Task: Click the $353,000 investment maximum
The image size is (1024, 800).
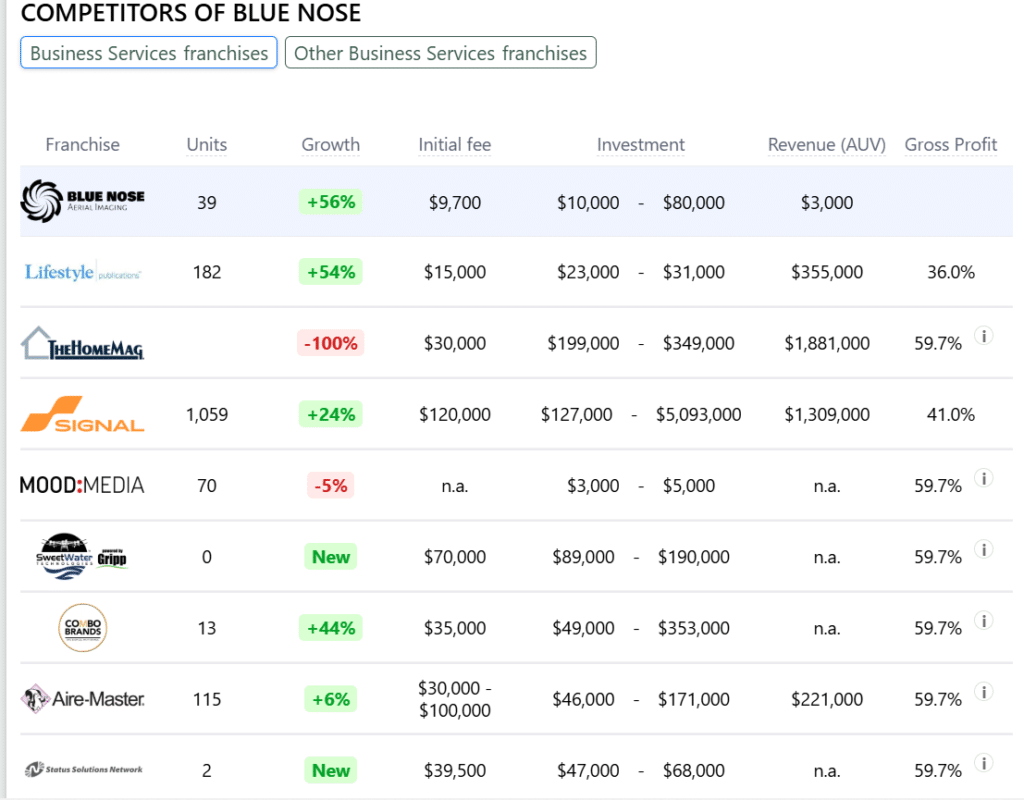Action: (694, 628)
